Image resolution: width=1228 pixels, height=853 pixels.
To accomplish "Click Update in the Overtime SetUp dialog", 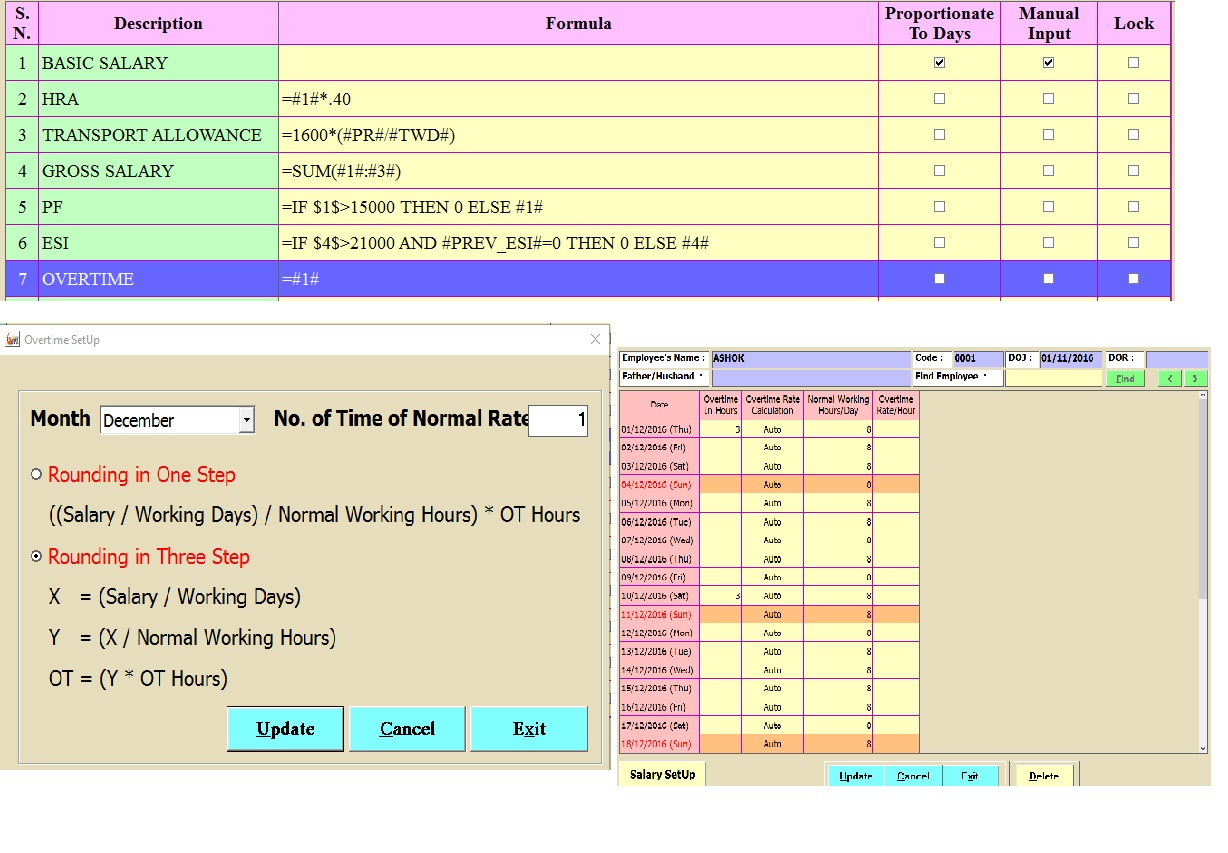I will tap(285, 728).
